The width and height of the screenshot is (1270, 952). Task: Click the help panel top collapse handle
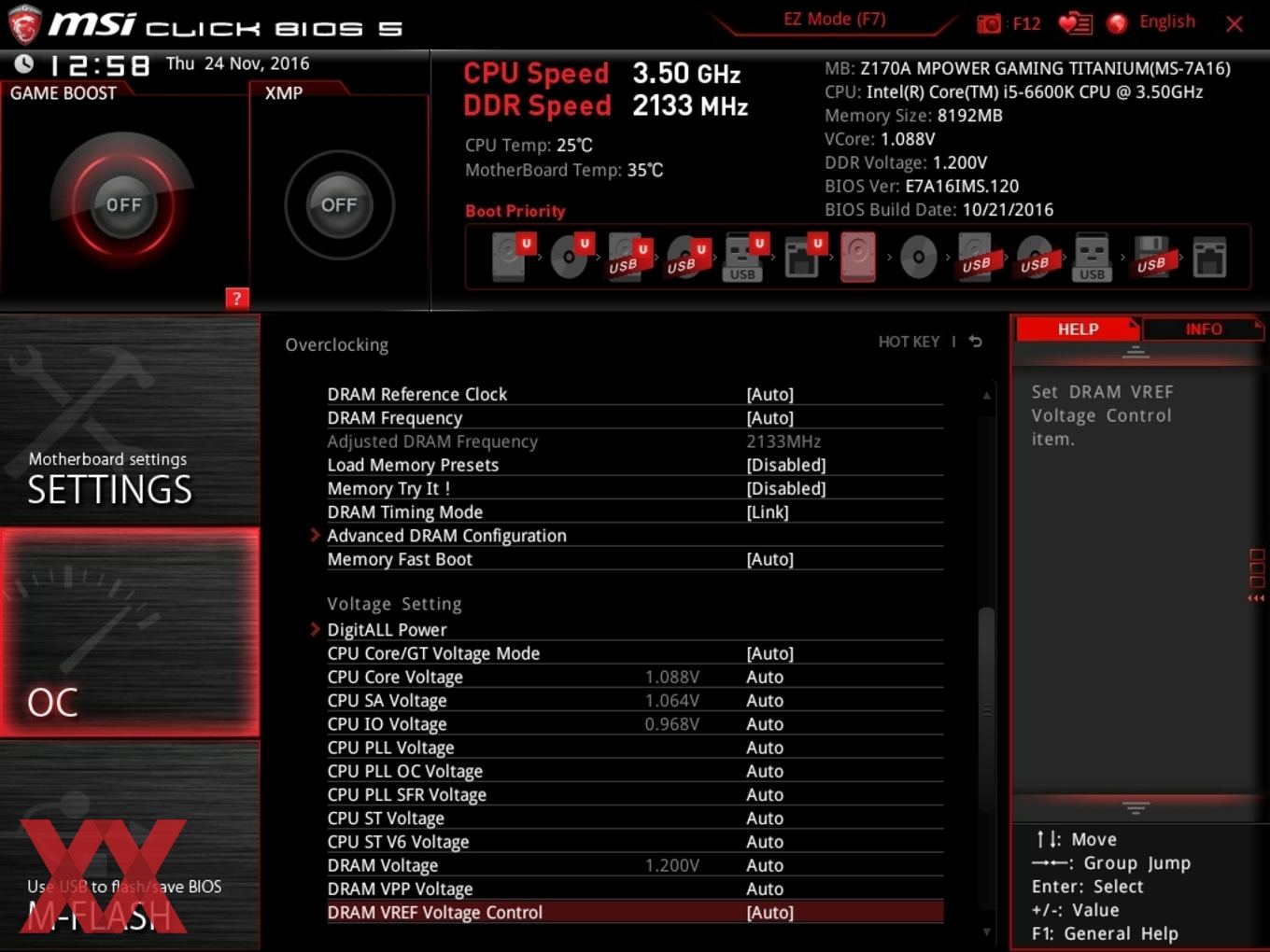click(1136, 353)
